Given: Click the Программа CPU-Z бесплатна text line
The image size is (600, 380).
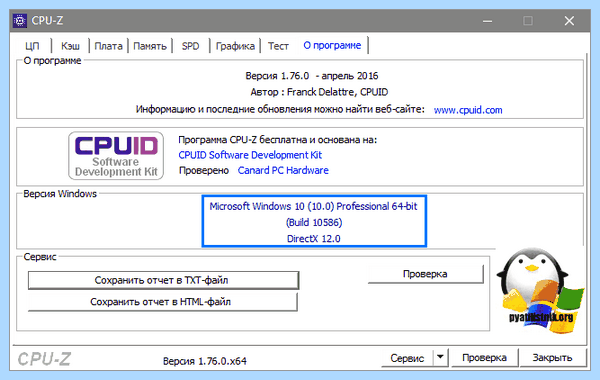Looking at the screenshot, I should click(x=277, y=140).
